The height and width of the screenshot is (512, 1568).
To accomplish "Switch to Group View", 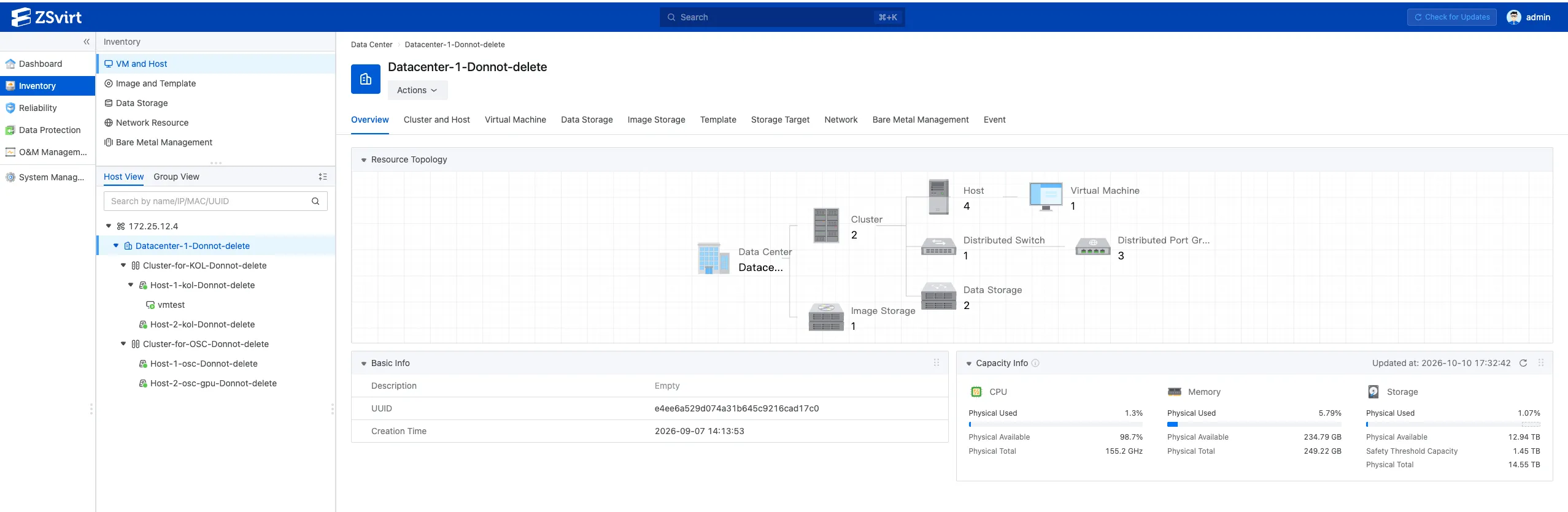I will tap(176, 177).
